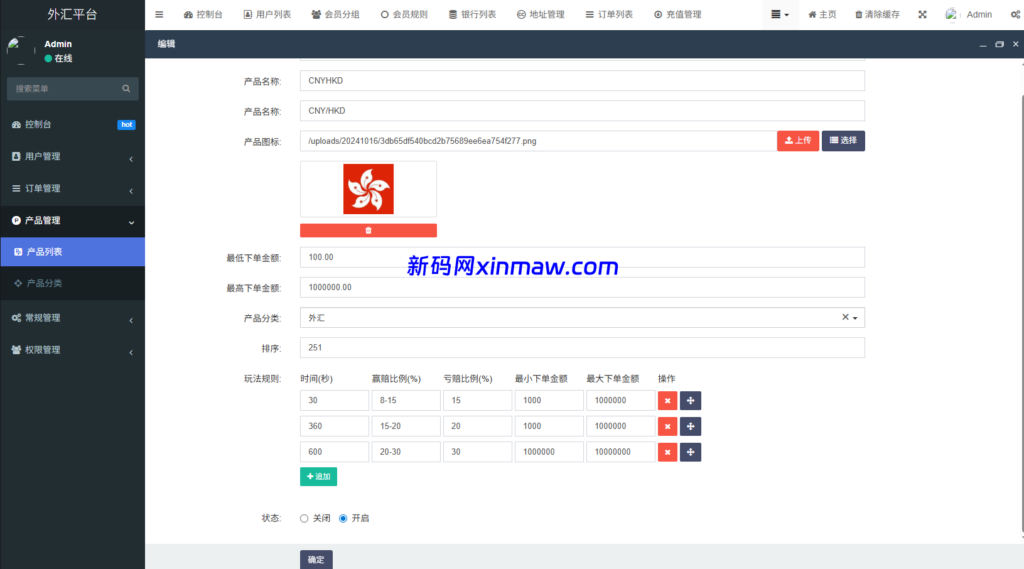Viewport: 1024px width, 569px height.
Task: Open the 银行列表 tab
Action: pos(472,14)
